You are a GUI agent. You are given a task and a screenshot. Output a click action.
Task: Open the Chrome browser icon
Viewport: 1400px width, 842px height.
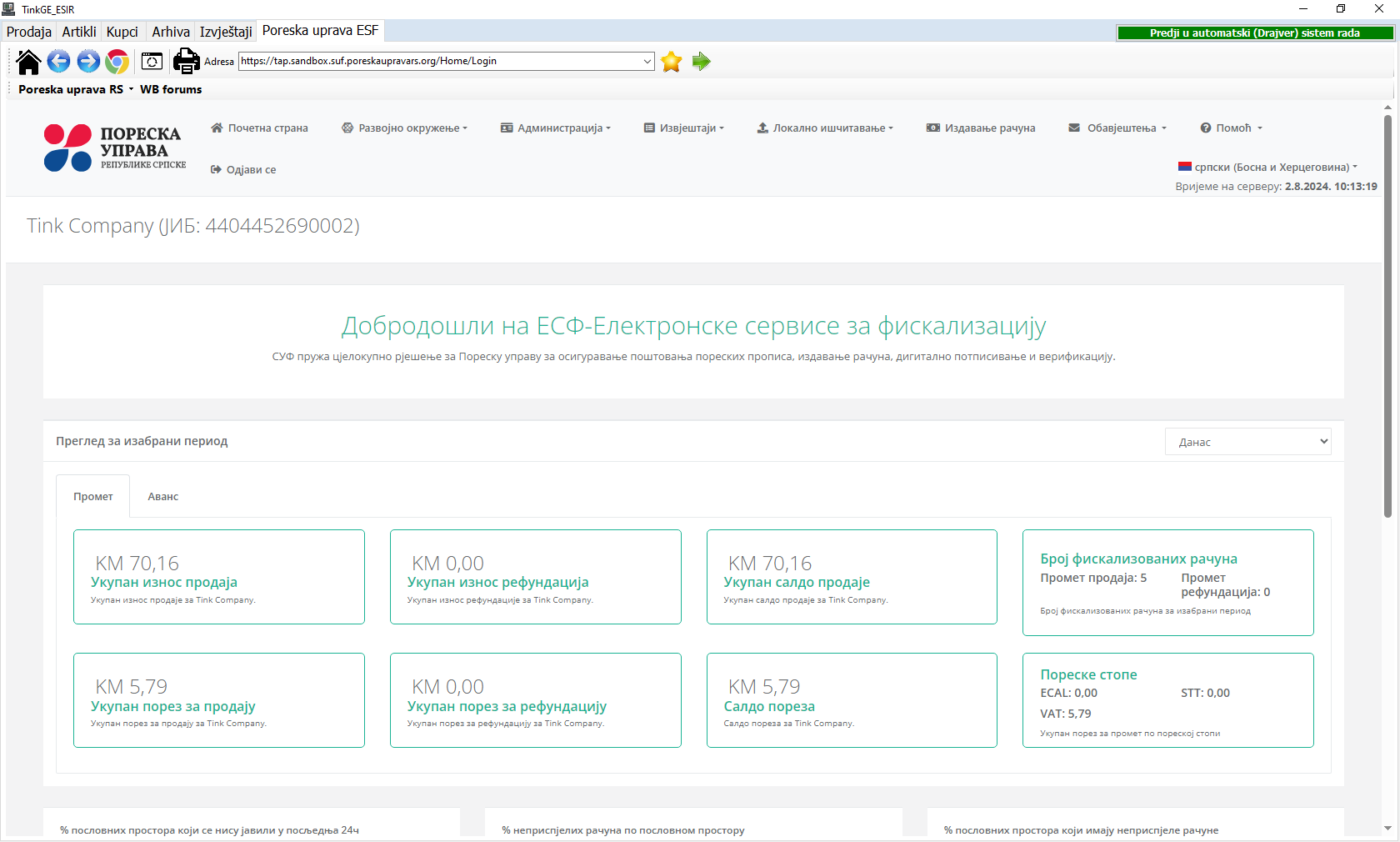click(117, 62)
